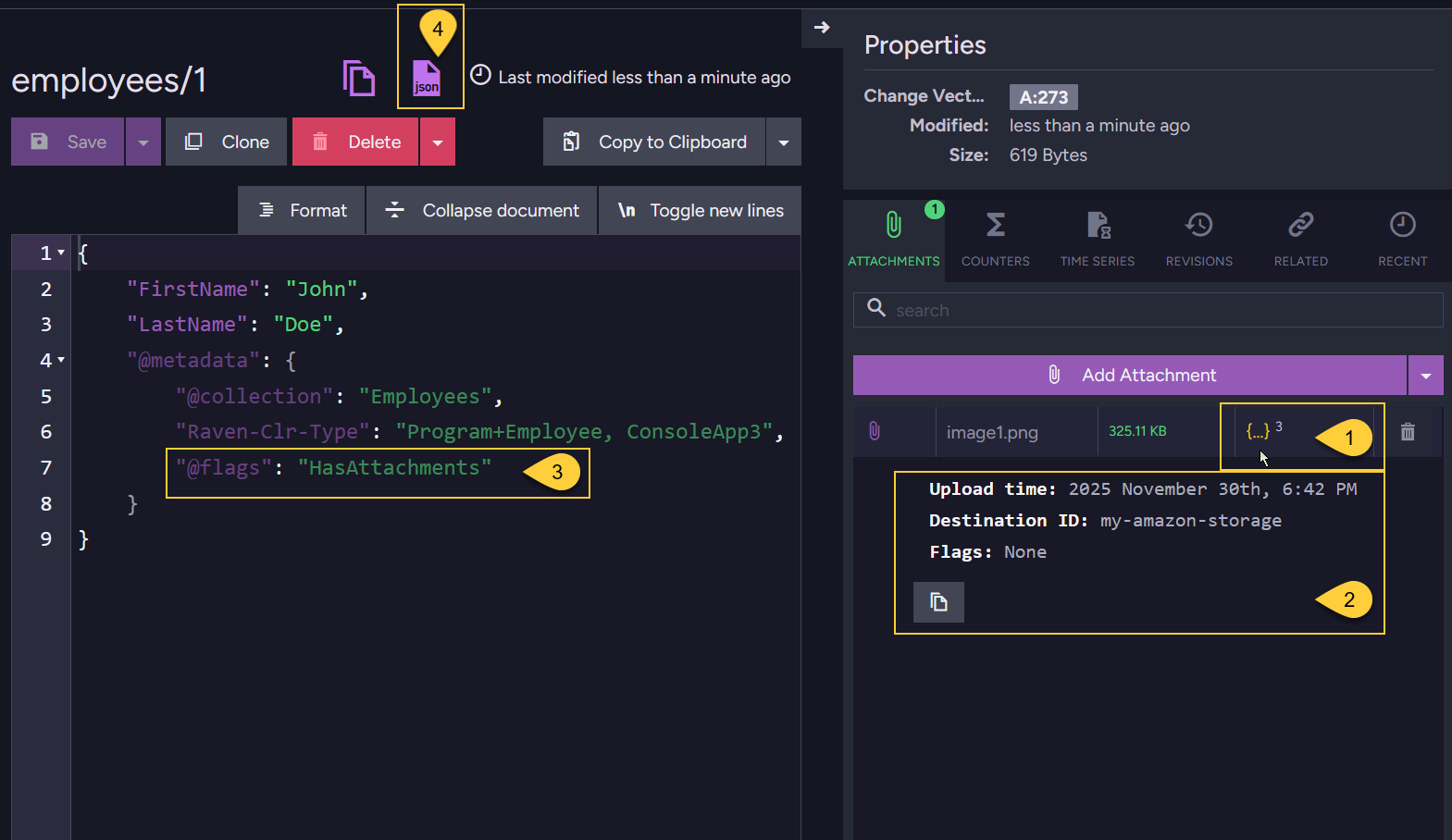The width and height of the screenshot is (1452, 840).
Task: Click the copy document ID icon
Action: coord(358,79)
